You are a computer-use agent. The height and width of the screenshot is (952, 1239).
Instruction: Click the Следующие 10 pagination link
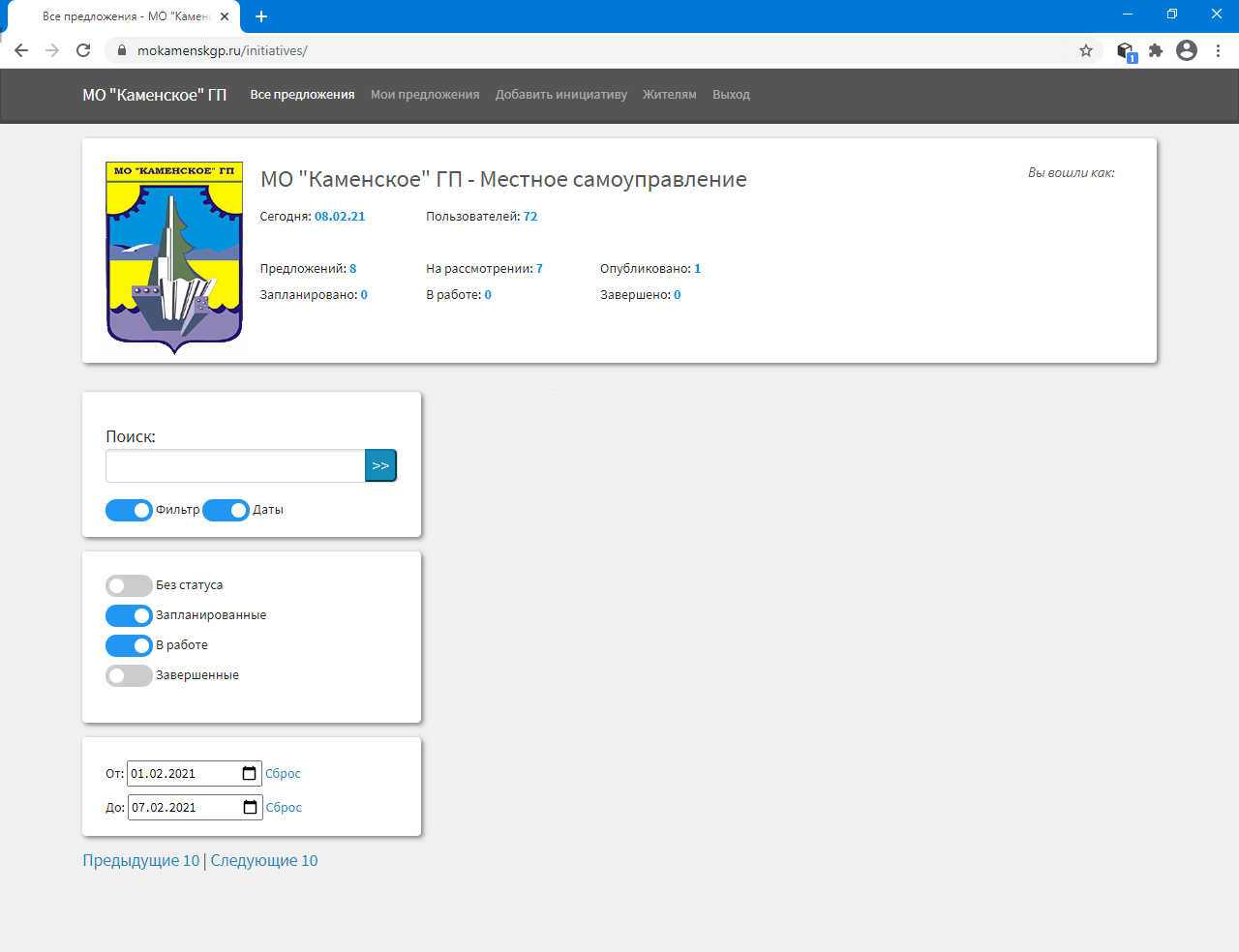click(x=264, y=860)
